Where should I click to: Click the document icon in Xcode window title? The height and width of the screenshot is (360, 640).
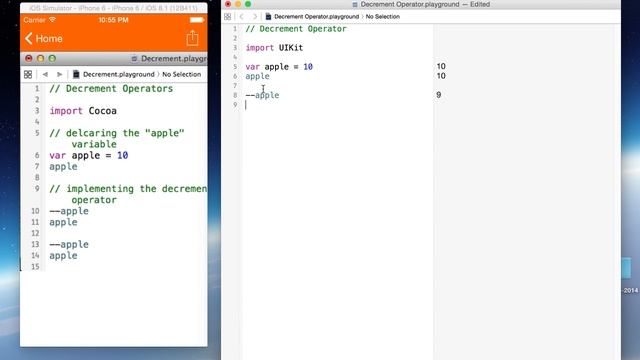point(355,4)
